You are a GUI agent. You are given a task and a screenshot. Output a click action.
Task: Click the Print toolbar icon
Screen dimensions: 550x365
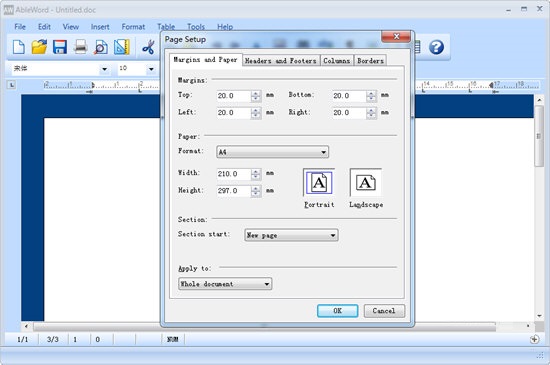[81, 47]
